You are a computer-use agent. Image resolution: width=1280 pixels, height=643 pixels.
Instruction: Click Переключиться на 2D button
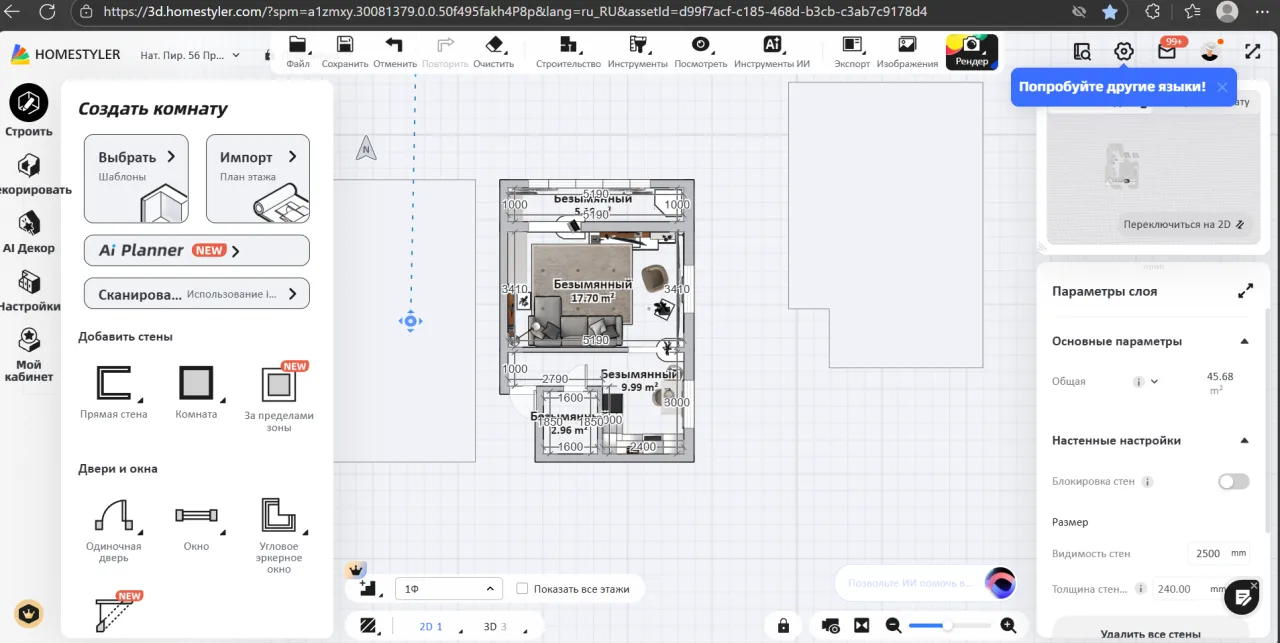[x=1183, y=225]
